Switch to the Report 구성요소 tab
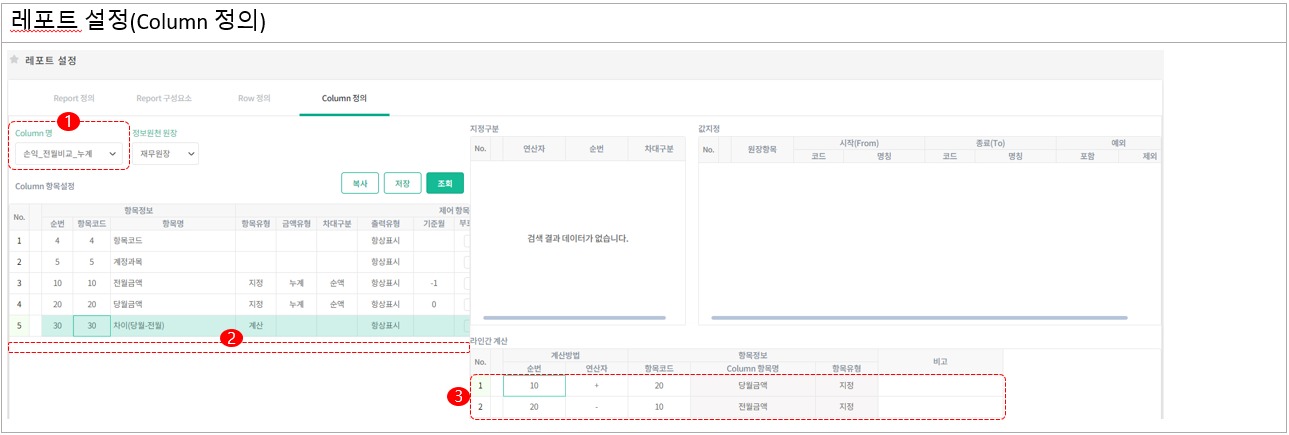The width and height of the screenshot is (1289, 435). (164, 99)
